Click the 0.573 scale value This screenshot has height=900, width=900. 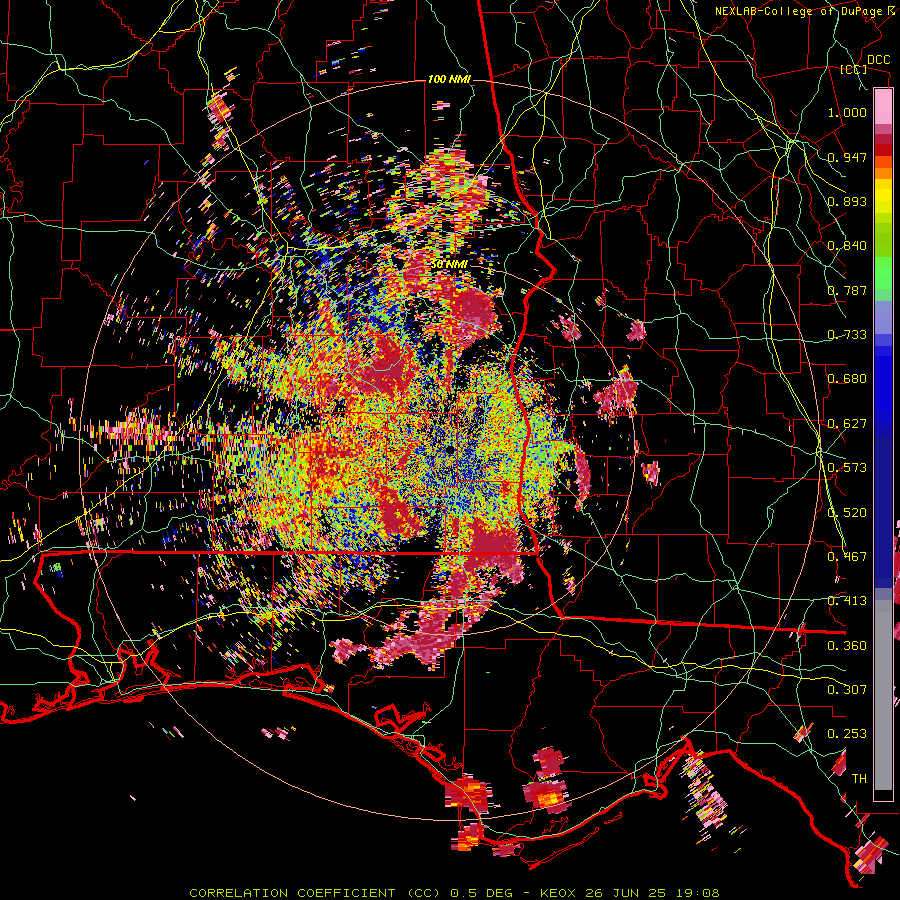click(x=847, y=467)
